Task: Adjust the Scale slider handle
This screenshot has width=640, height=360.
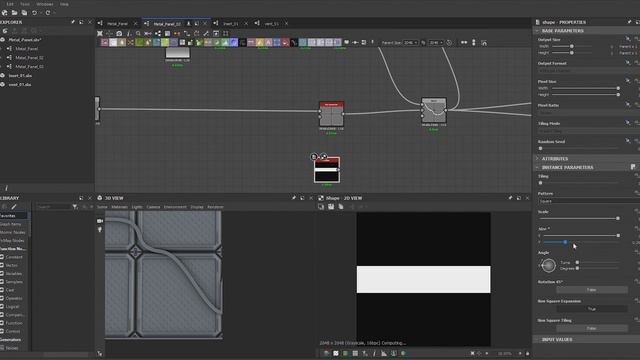Action: click(618, 218)
